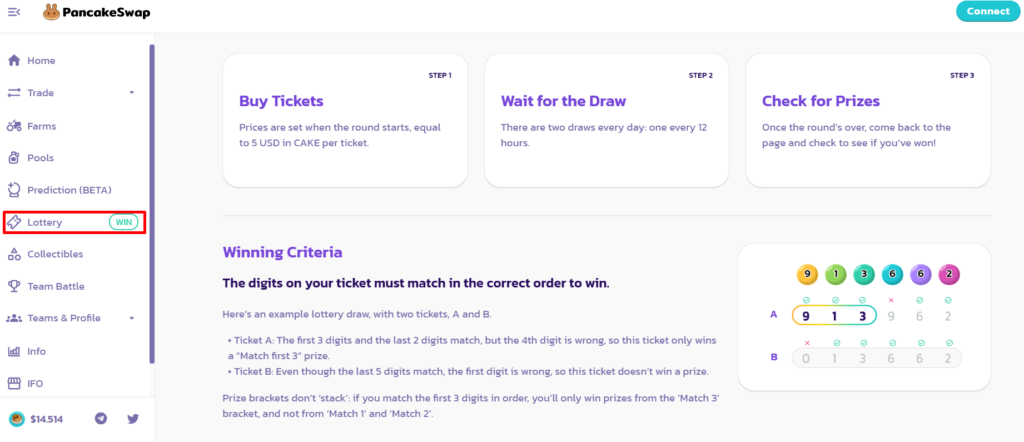This screenshot has height=442, width=1024.
Task: Click the Home house icon
Action: click(x=14, y=61)
